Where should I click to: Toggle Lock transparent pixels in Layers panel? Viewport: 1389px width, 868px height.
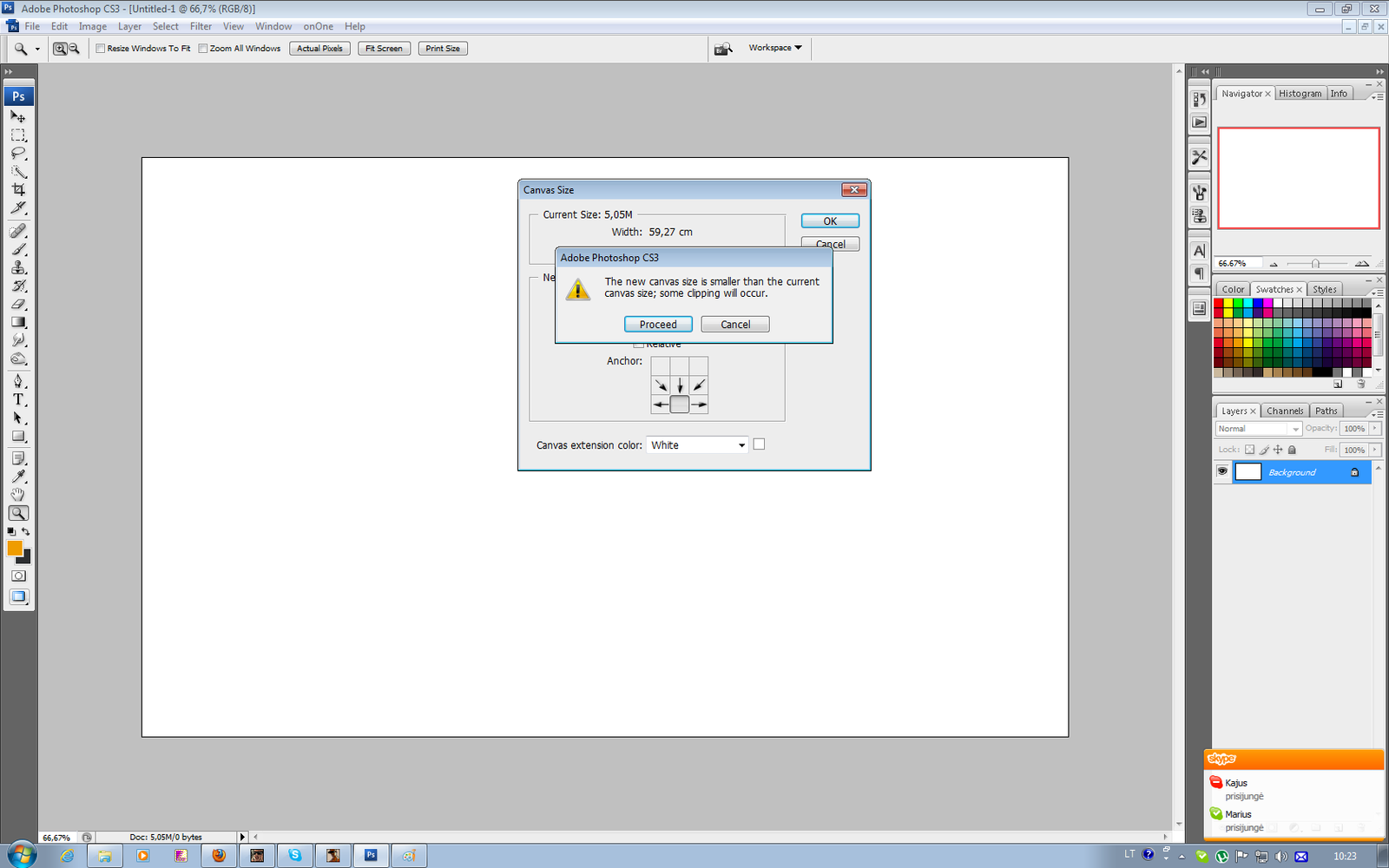1249,450
